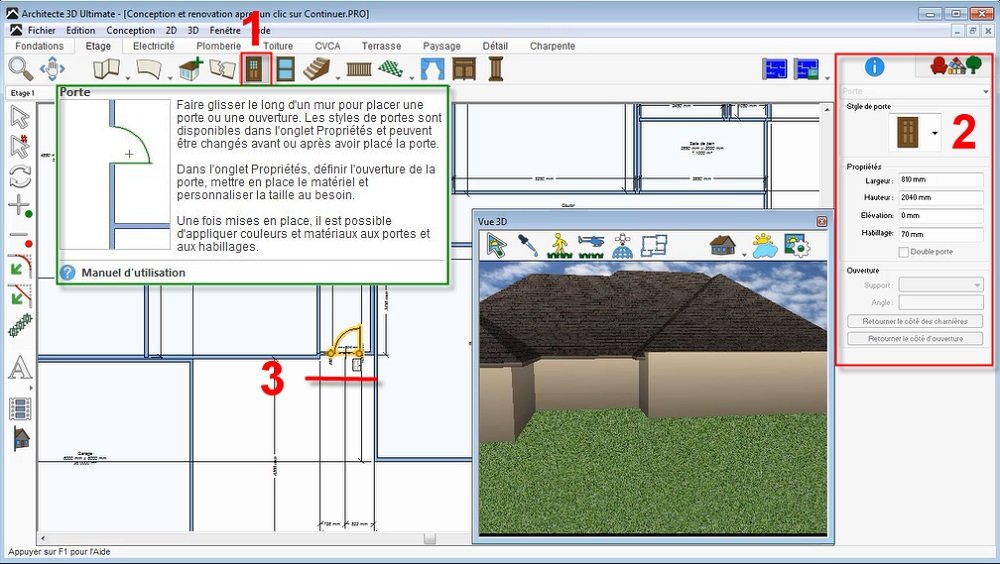This screenshot has height=564, width=1000.
Task: Open the Manuel d'utilisation link
Action: tap(133, 272)
